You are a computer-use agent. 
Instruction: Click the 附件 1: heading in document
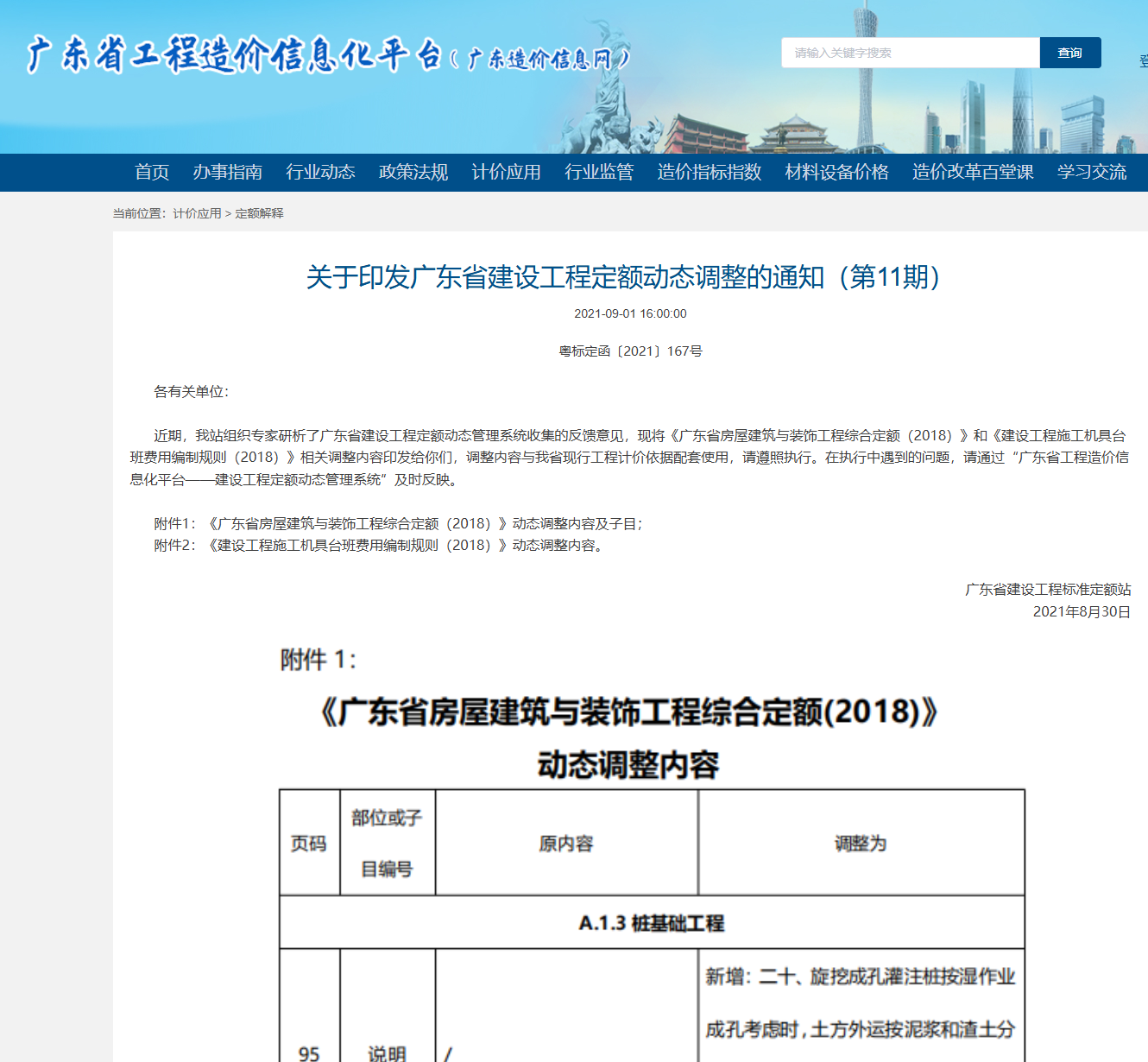point(319,661)
